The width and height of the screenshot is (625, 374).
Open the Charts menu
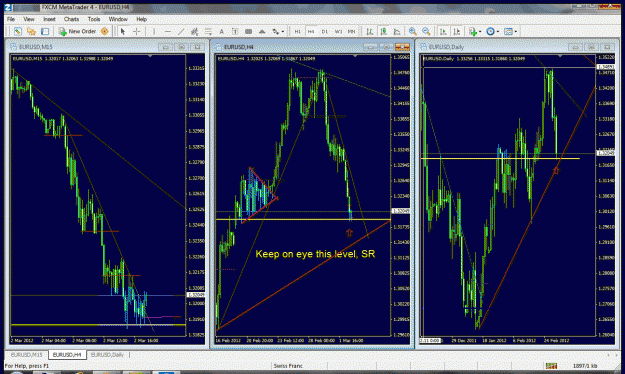[71, 19]
